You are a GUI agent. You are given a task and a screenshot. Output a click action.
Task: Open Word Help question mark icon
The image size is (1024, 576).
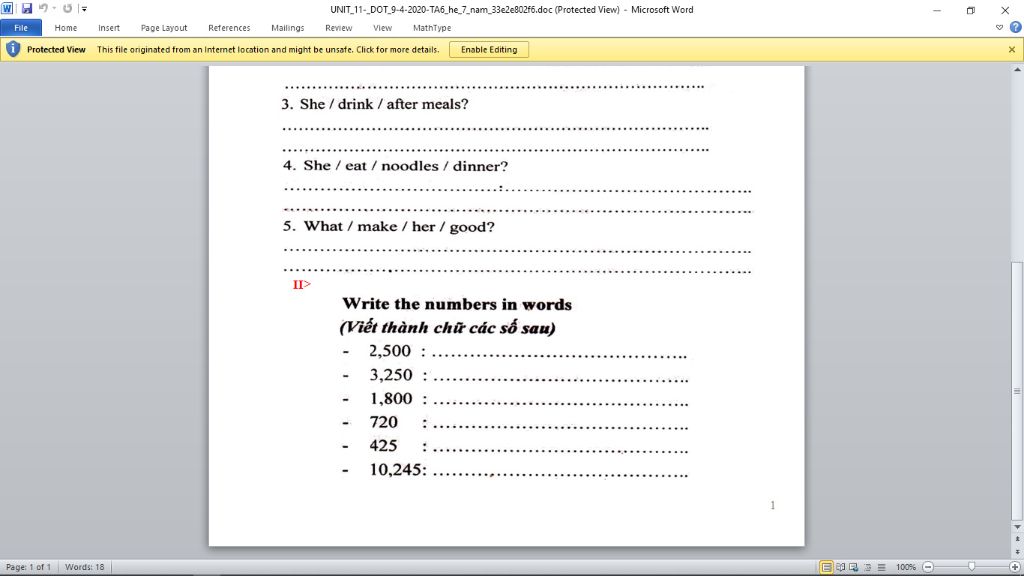coord(1015,27)
